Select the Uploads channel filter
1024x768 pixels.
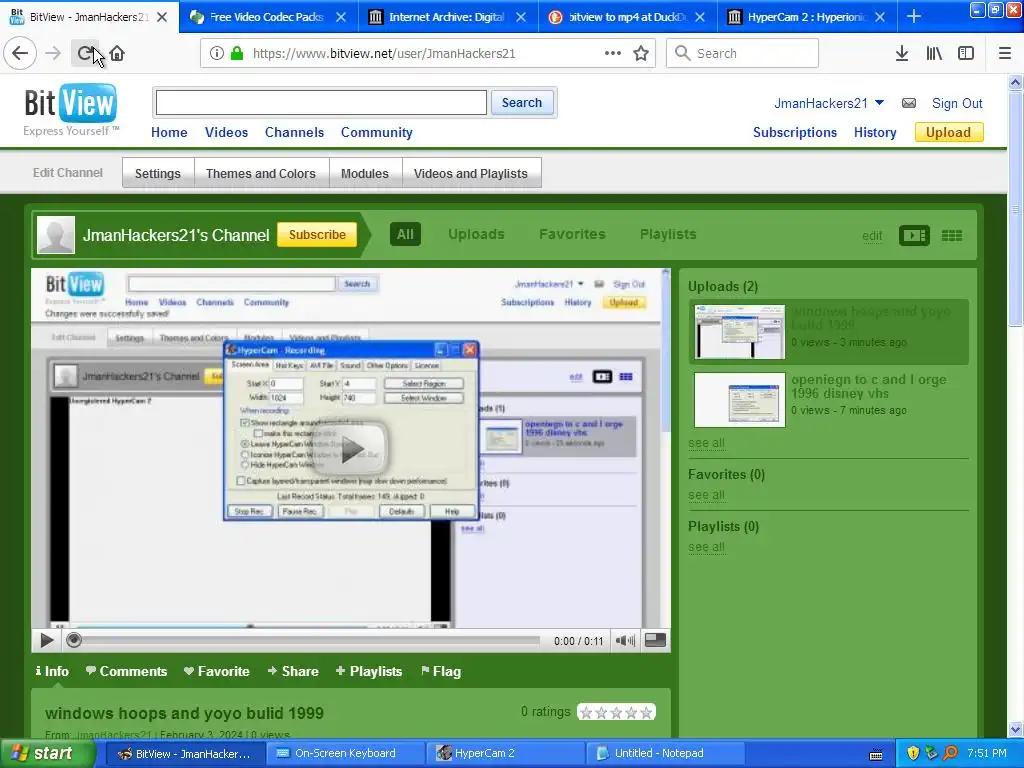(476, 234)
